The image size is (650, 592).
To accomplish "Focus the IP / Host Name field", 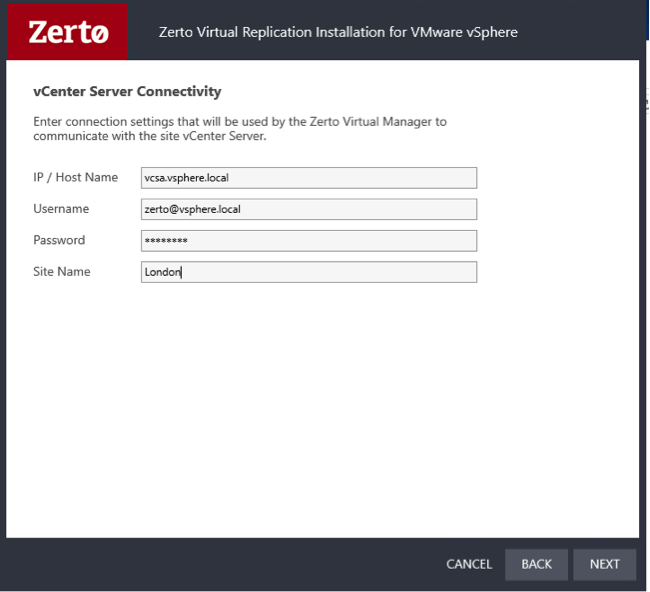I will 309,178.
